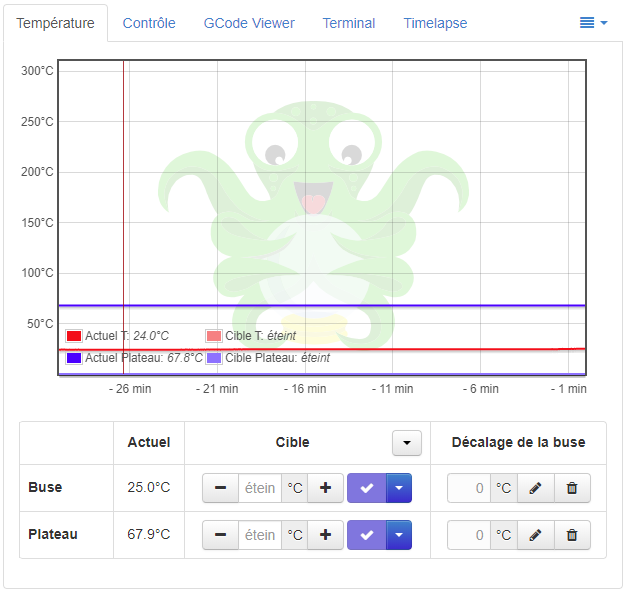Edit Buse offset with pencil icon
Screen dimensions: 632x600
pyautogui.click(x=536, y=488)
